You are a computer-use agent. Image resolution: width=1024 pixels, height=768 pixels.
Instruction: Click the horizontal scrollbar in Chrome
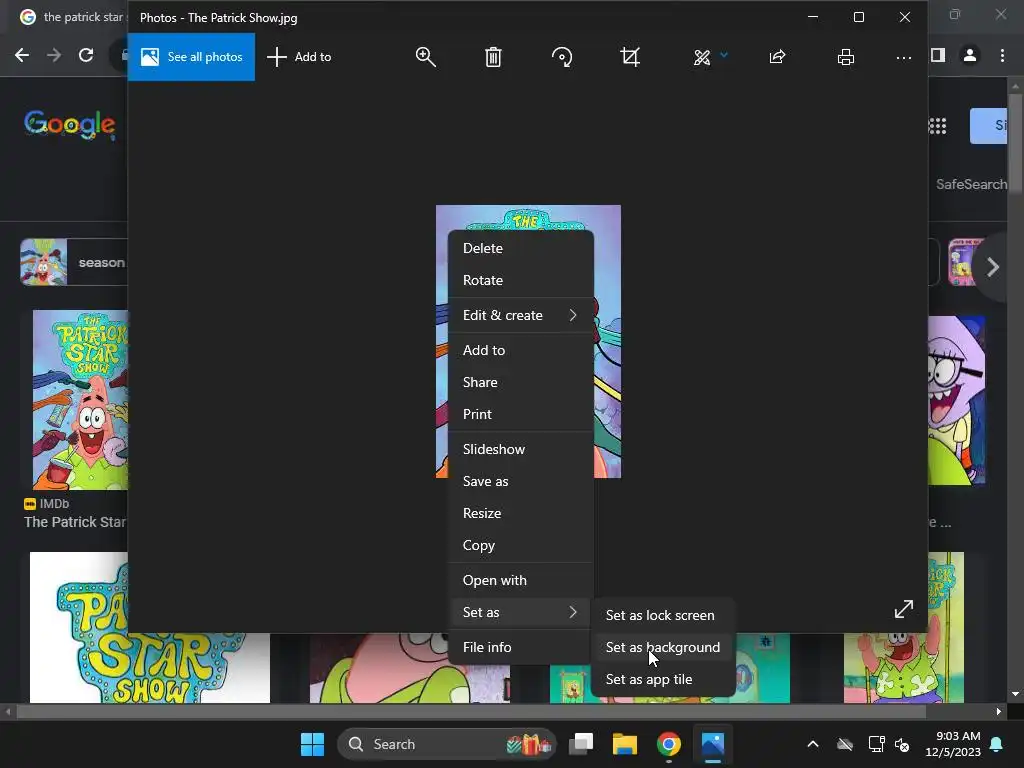click(470, 712)
